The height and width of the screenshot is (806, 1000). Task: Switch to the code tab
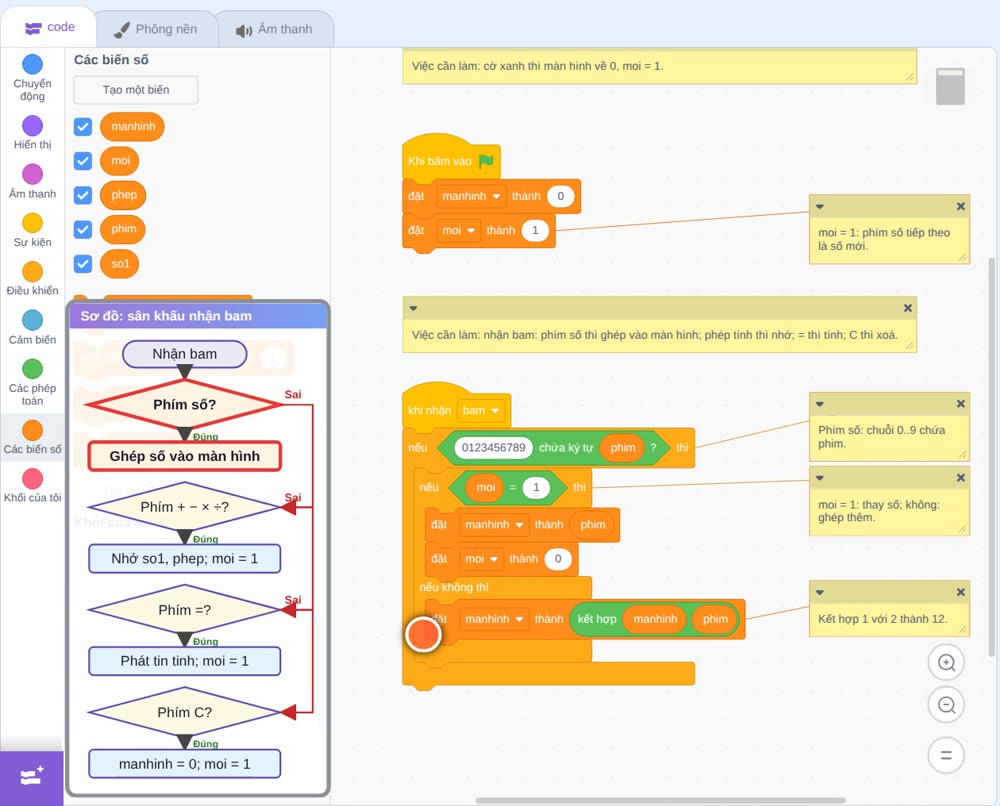(x=49, y=27)
